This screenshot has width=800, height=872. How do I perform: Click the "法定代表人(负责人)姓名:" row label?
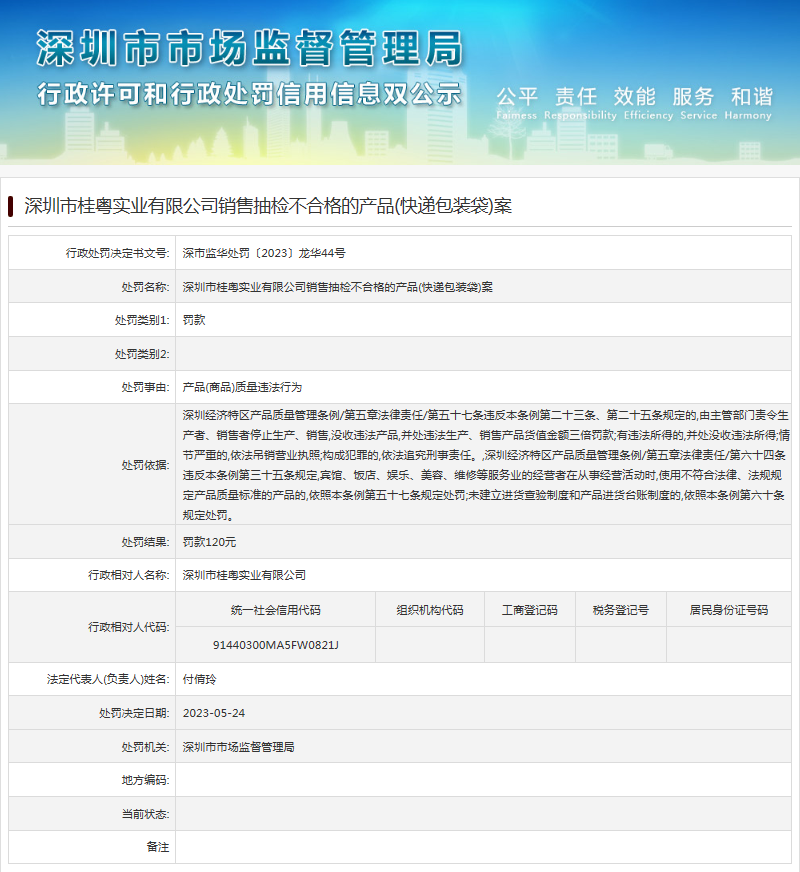(108, 680)
